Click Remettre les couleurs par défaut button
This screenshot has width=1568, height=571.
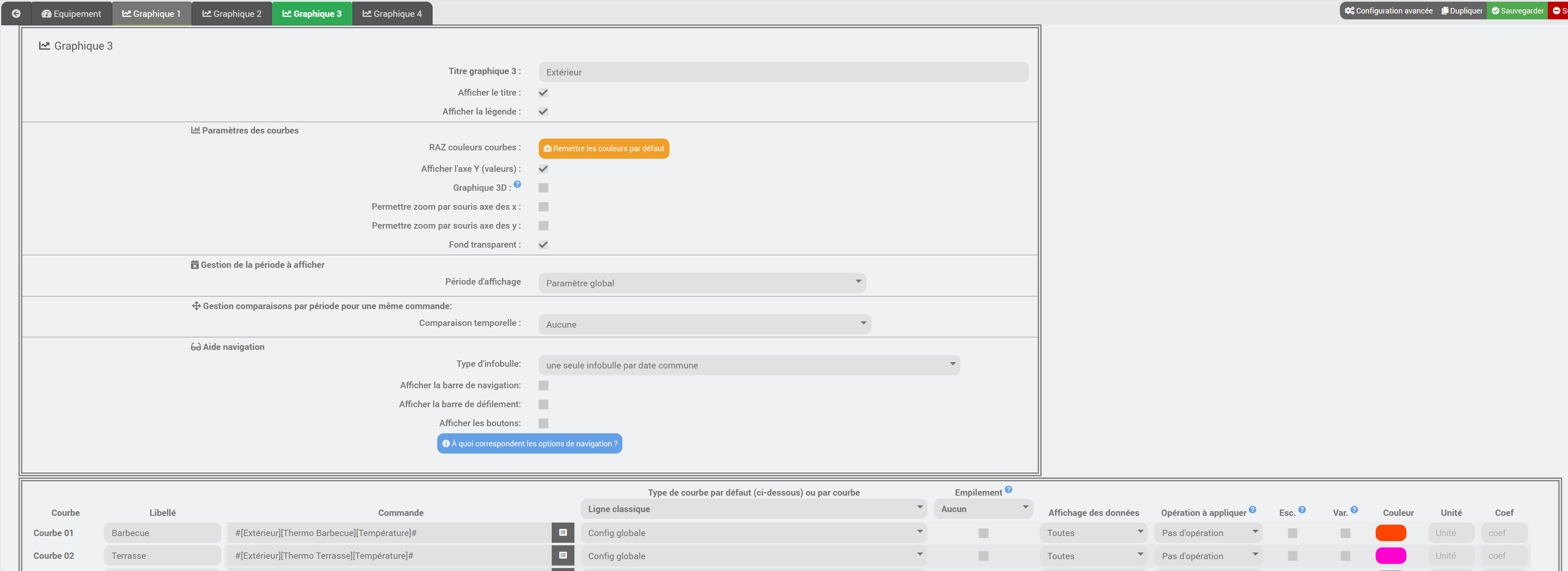[x=603, y=149]
